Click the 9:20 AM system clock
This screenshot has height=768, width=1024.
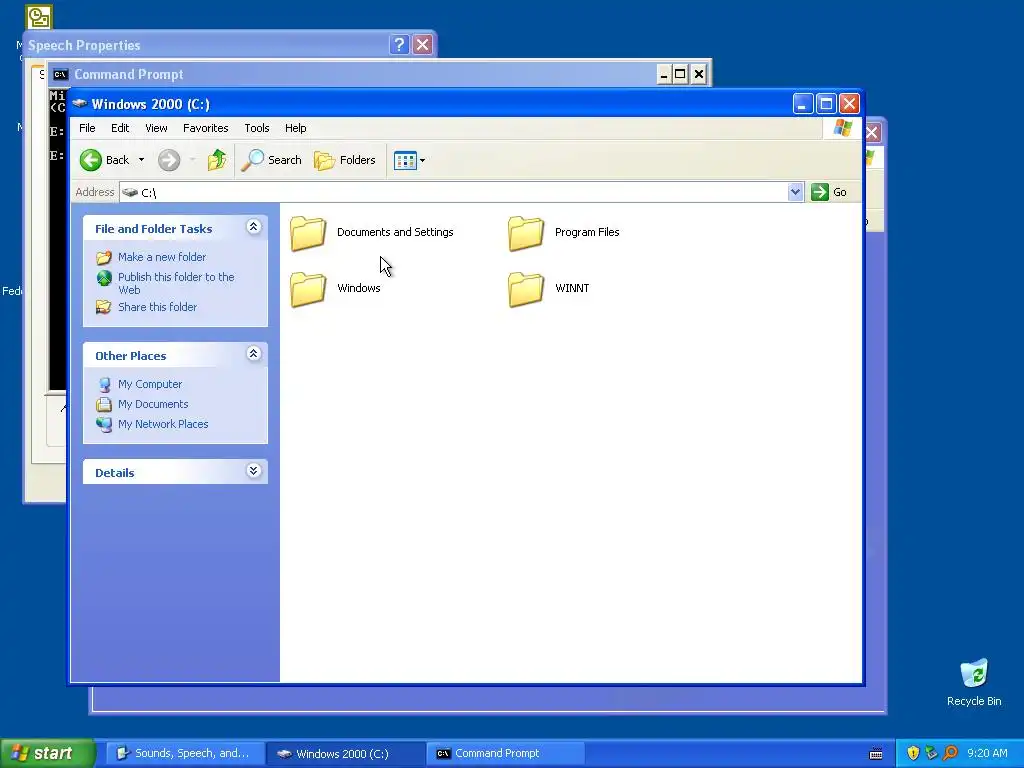coord(987,753)
